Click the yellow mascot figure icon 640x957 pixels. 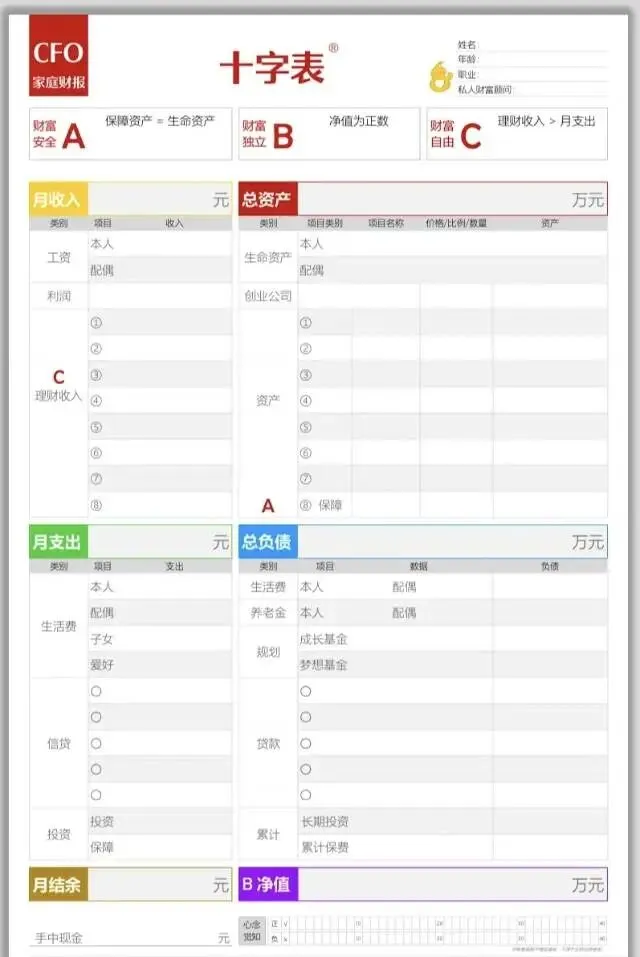440,77
